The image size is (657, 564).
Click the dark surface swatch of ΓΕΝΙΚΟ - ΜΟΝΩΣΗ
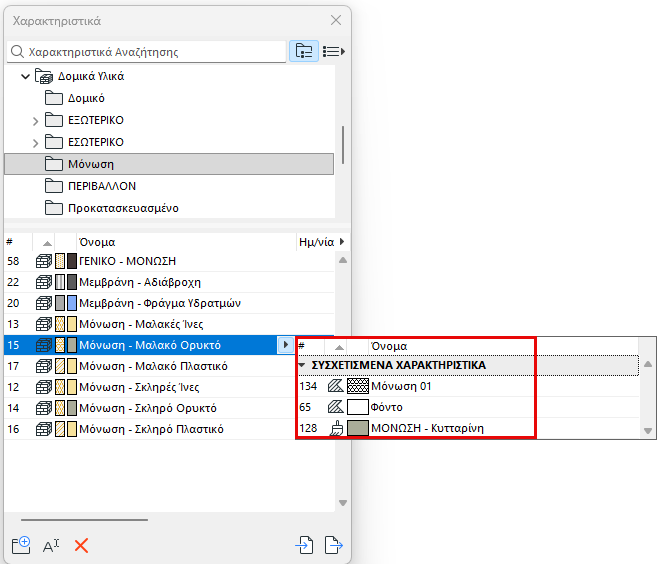72,261
